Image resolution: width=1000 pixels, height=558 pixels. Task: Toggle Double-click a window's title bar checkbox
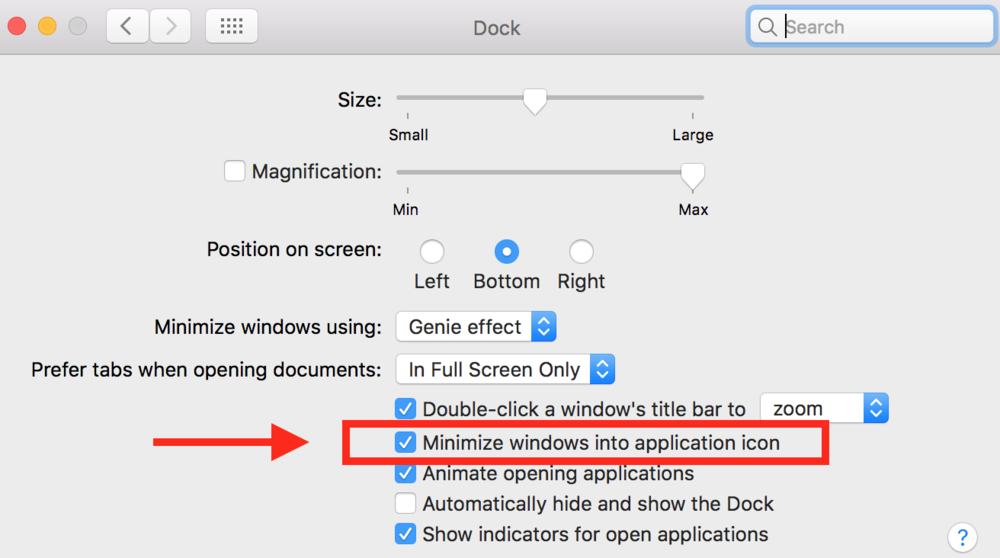coord(406,408)
